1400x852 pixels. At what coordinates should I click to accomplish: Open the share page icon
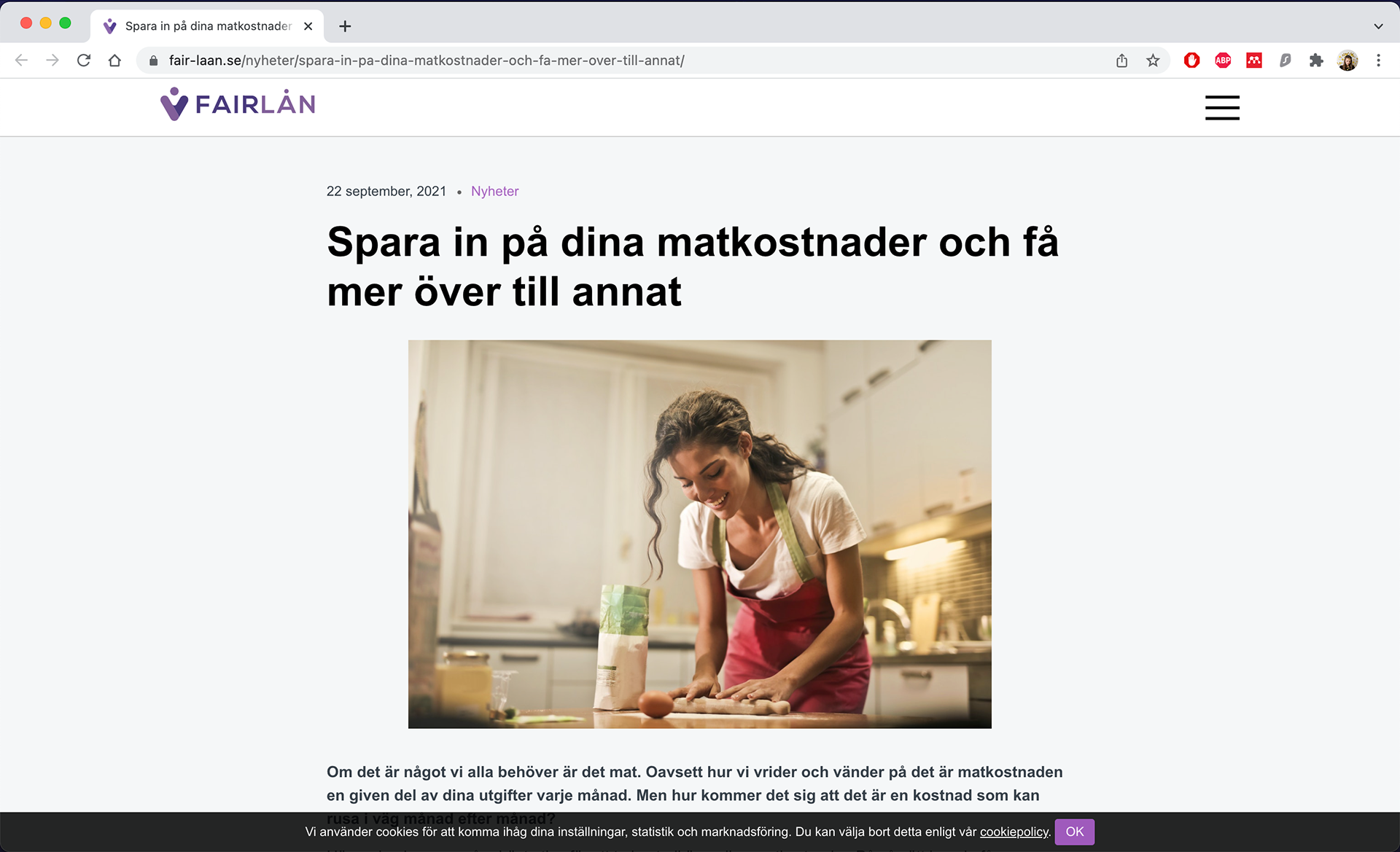point(1121,60)
